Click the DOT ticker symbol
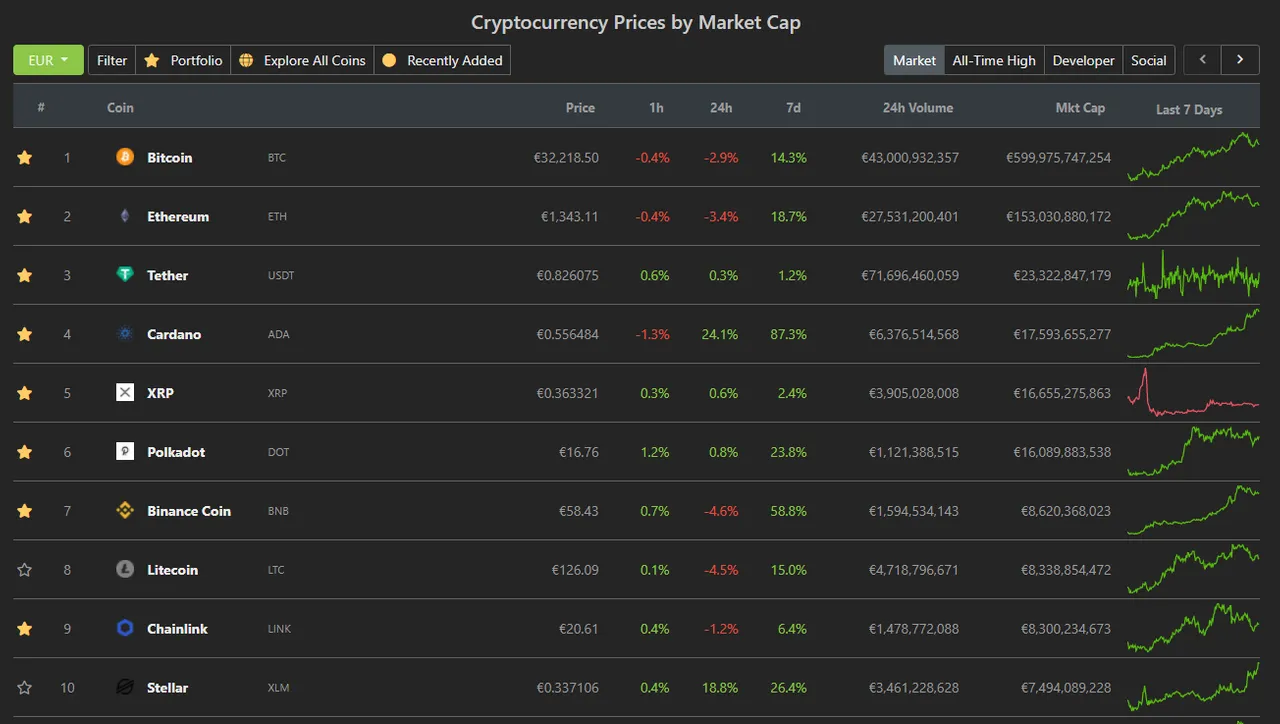This screenshot has height=724, width=1280. (279, 452)
